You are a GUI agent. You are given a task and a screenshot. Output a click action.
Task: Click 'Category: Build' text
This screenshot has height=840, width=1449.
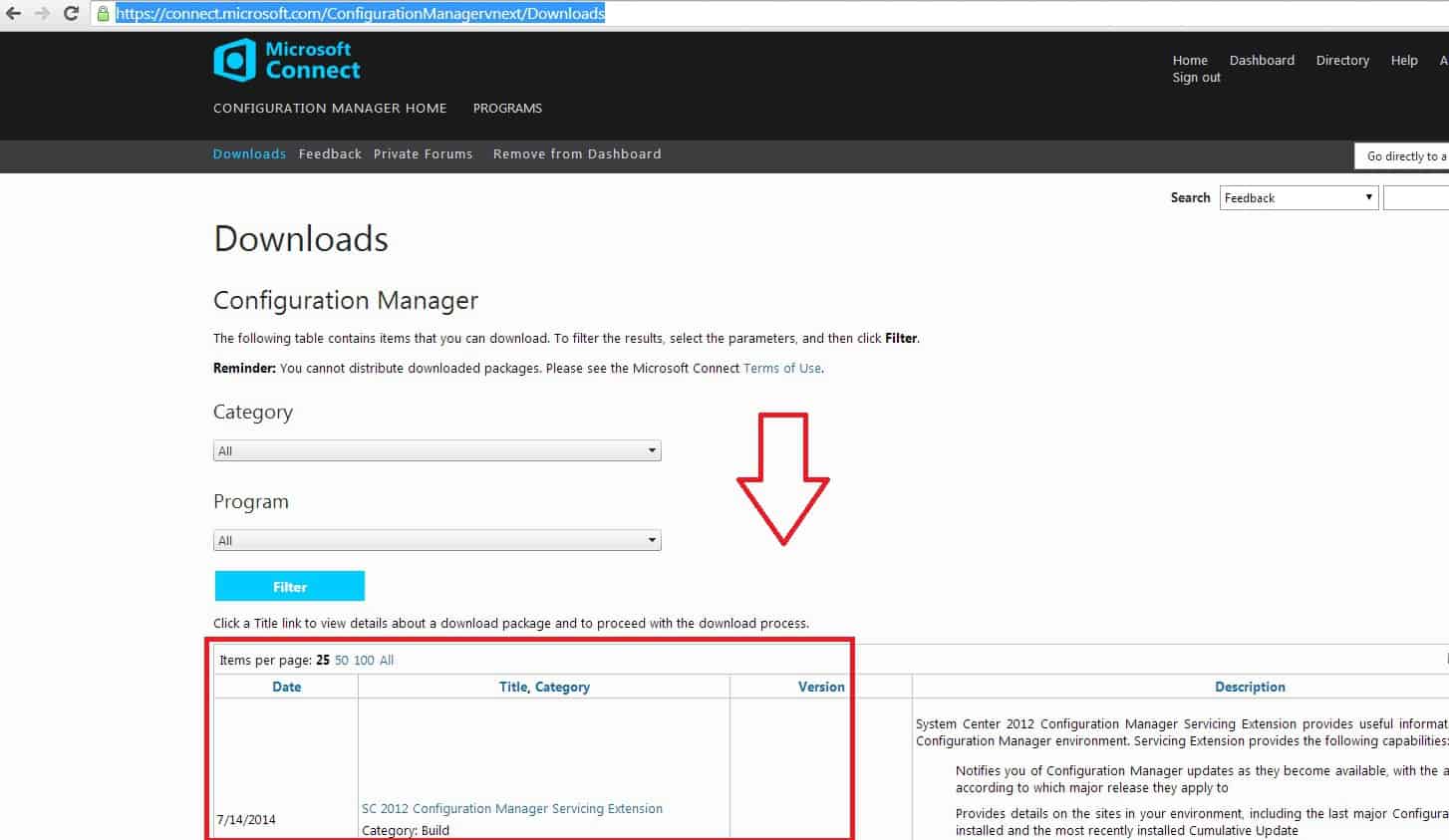coord(406,830)
